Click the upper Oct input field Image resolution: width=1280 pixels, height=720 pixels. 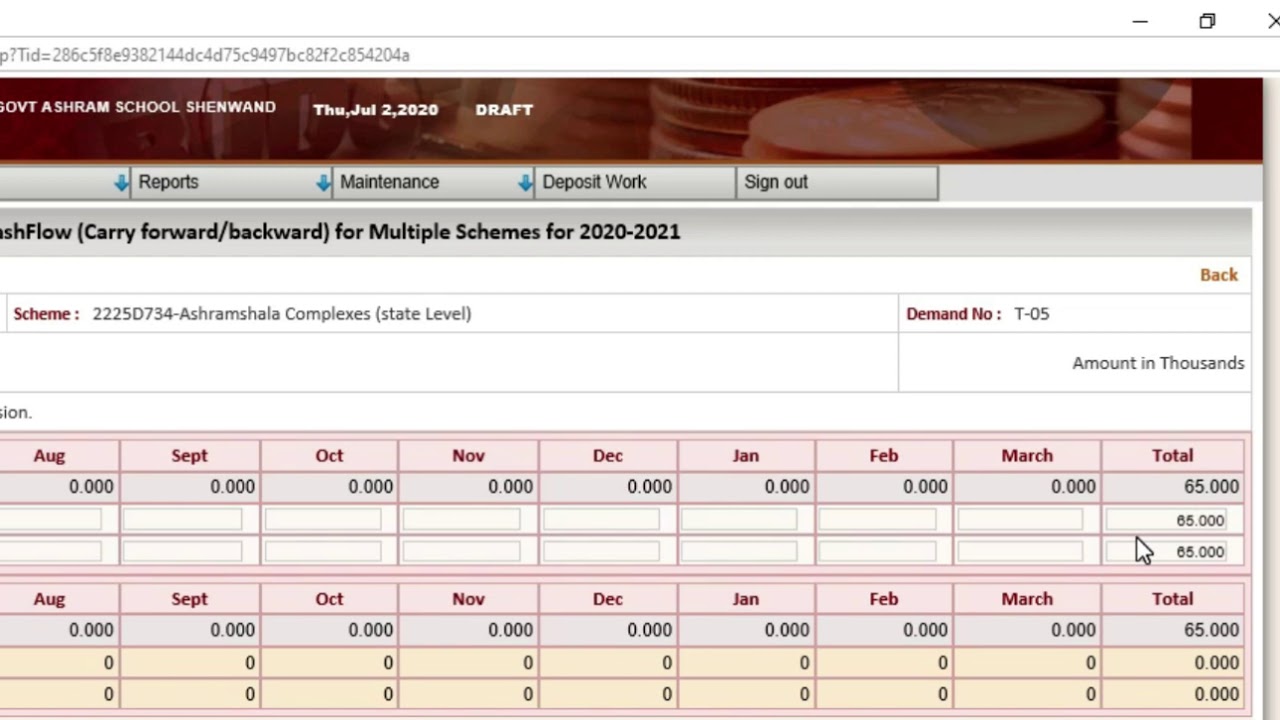pyautogui.click(x=322, y=519)
